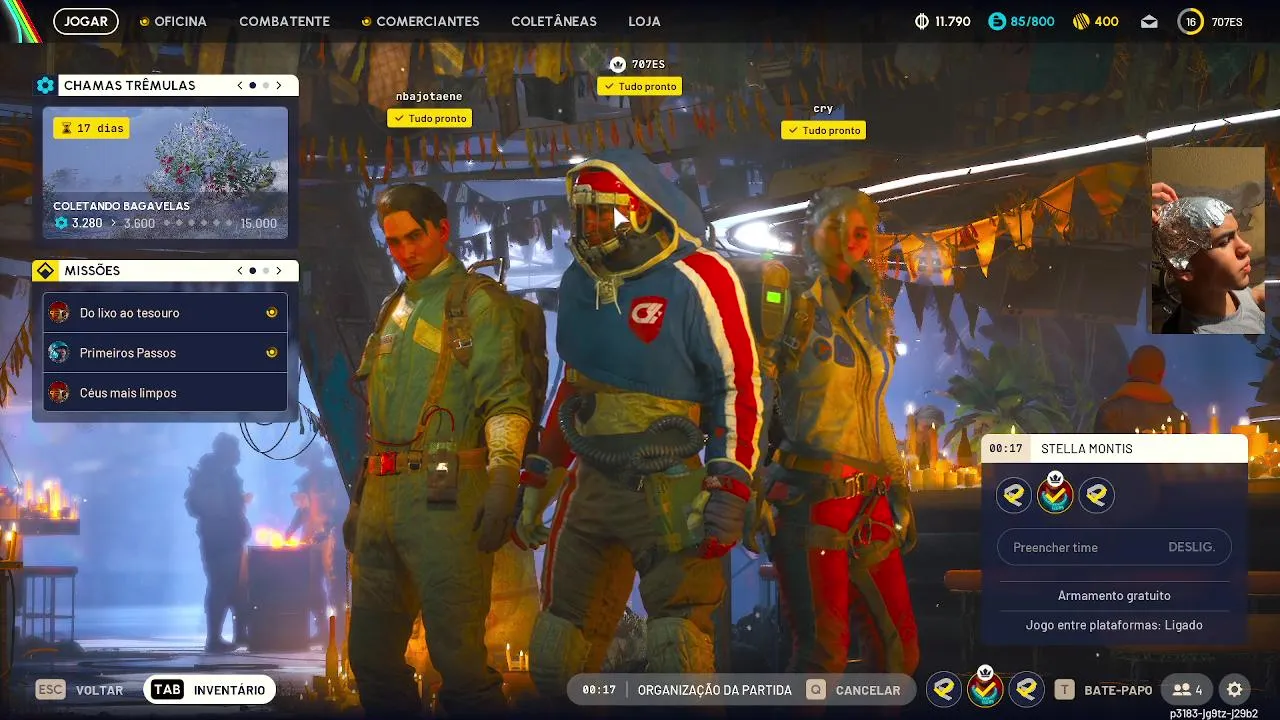Click the Céus mais limpos trader portrait
Image resolution: width=1280 pixels, height=720 pixels.
click(x=59, y=393)
